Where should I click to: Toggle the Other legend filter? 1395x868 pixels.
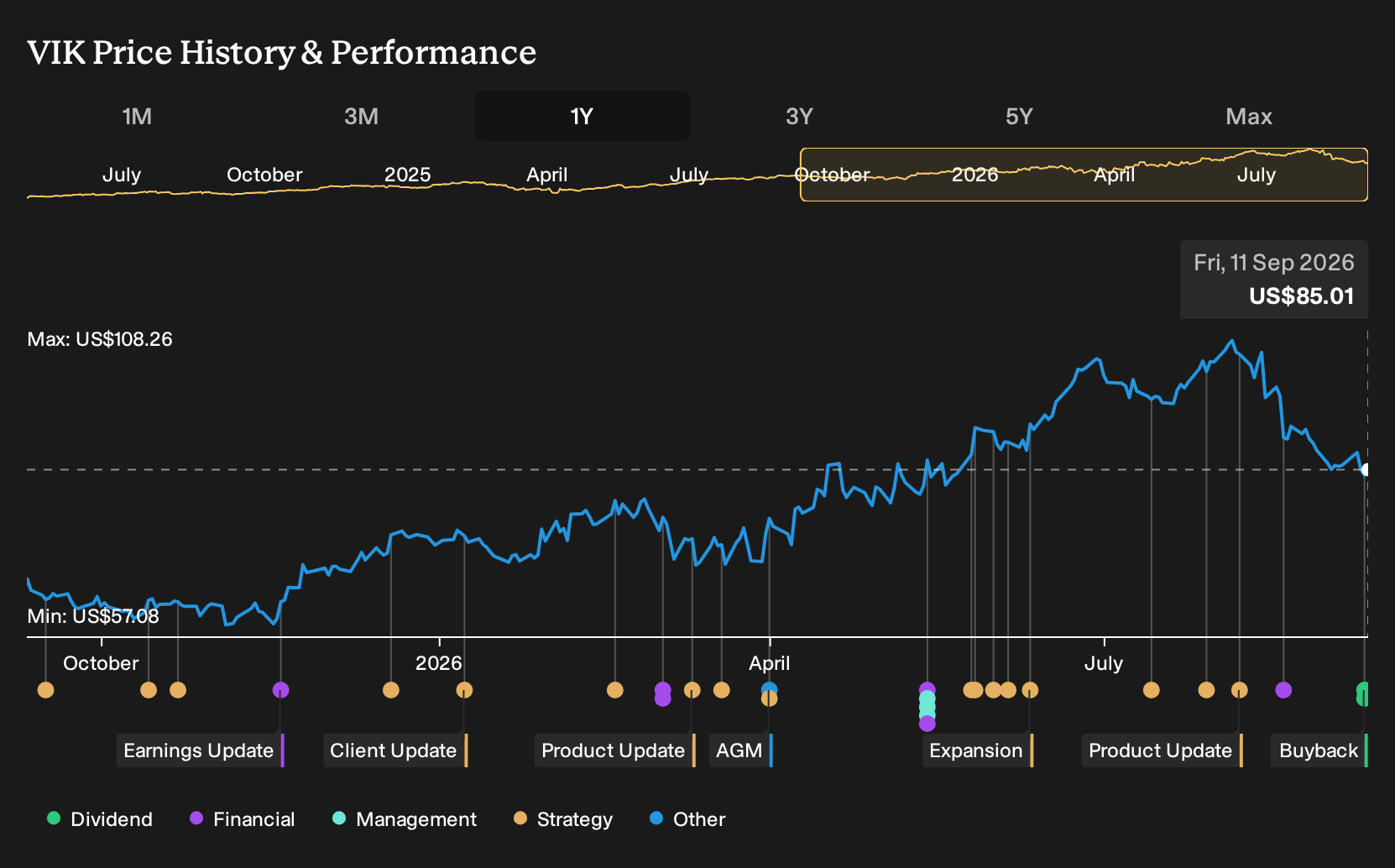[687, 819]
